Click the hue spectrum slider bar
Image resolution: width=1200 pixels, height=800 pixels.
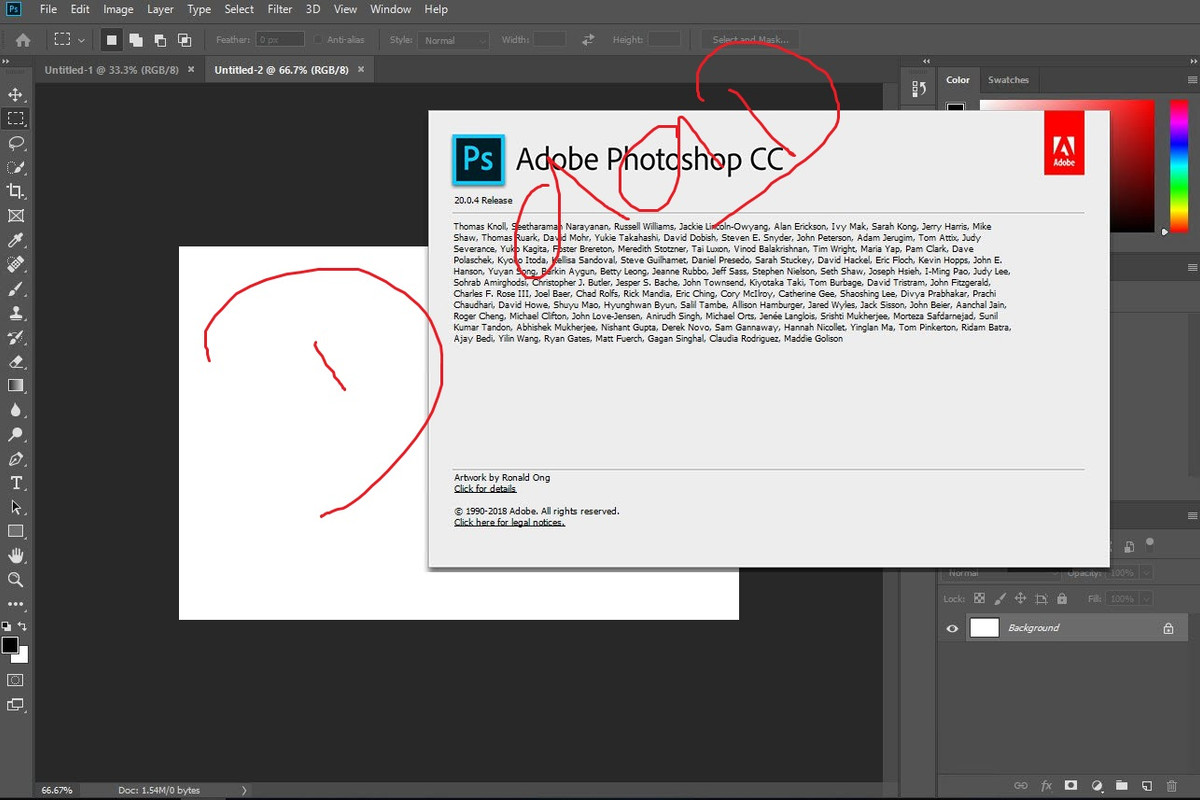(1179, 165)
